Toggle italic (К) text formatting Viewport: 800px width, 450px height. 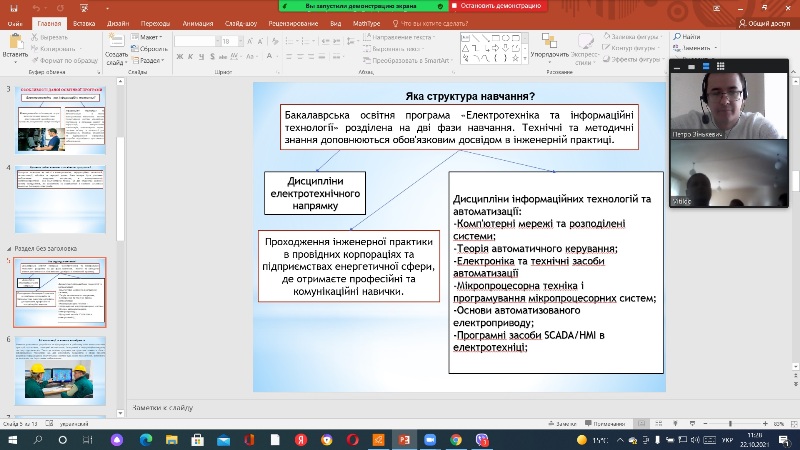(x=191, y=58)
